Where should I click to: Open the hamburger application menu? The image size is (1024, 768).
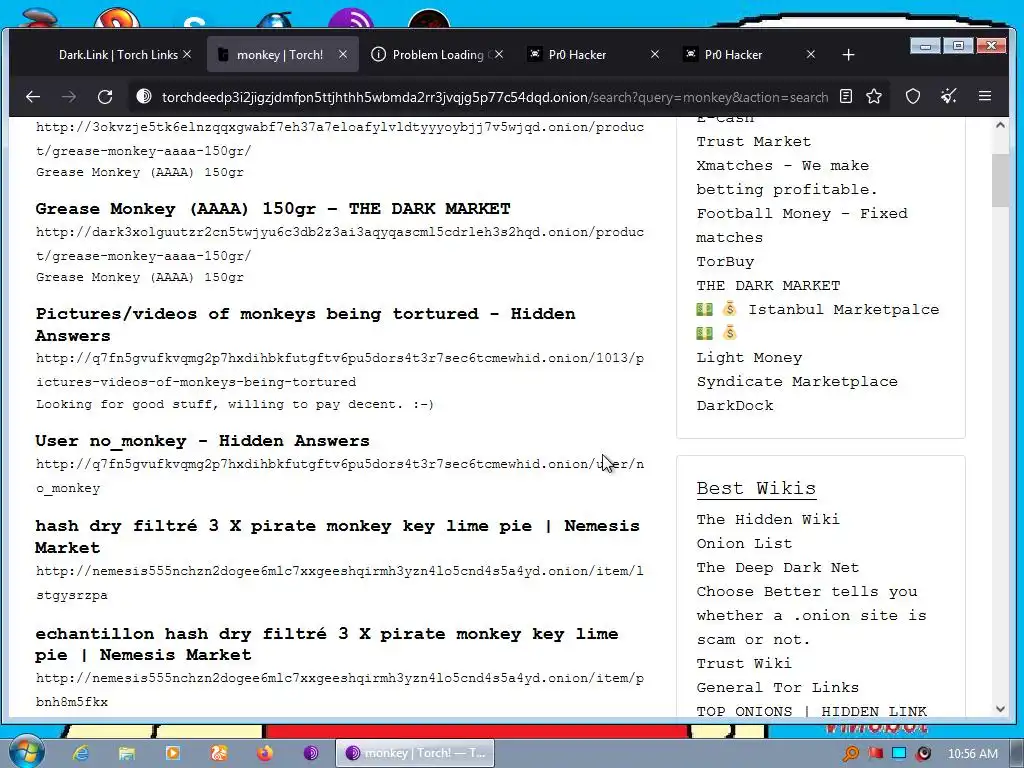pos(985,97)
